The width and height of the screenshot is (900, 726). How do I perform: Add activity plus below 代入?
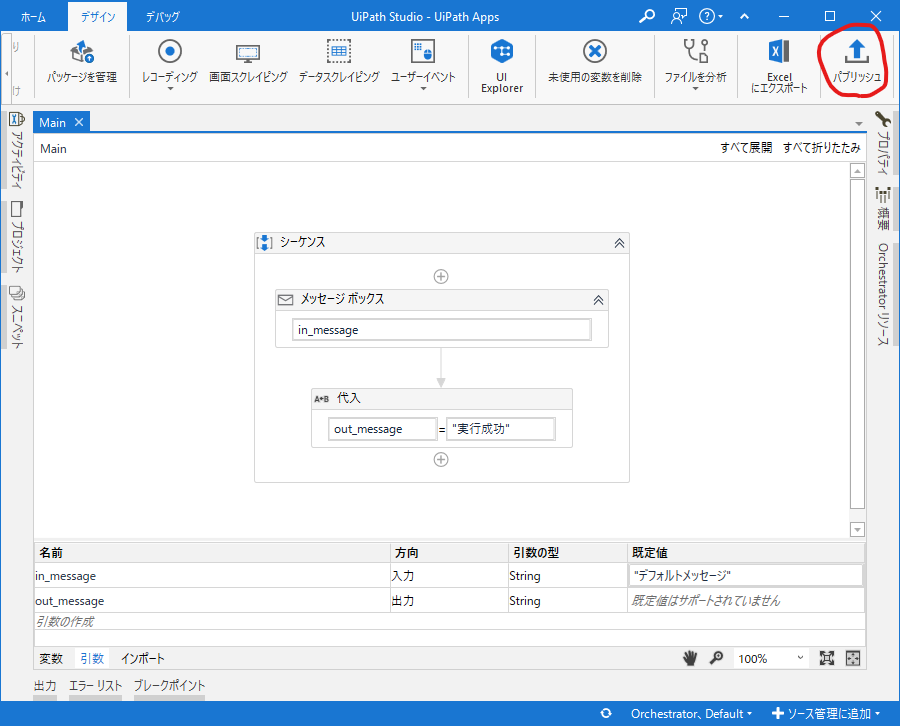click(x=441, y=460)
